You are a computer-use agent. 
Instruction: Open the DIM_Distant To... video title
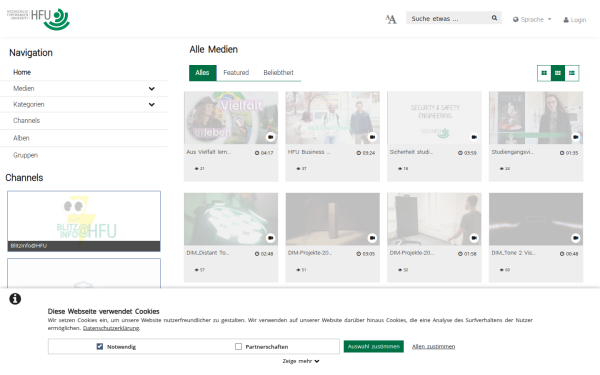[208, 253]
